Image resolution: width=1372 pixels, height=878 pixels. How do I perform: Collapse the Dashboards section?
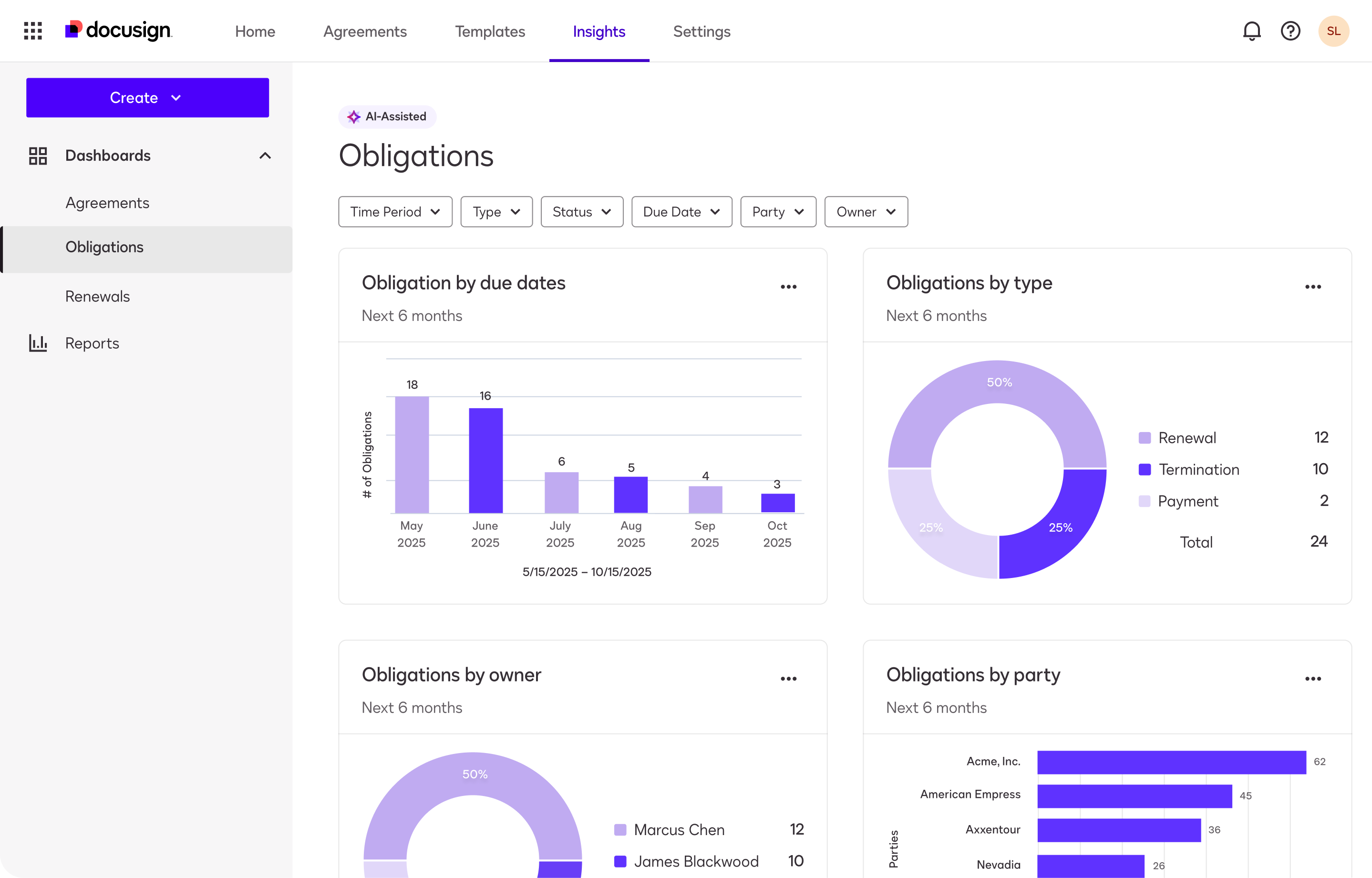pyautogui.click(x=265, y=155)
